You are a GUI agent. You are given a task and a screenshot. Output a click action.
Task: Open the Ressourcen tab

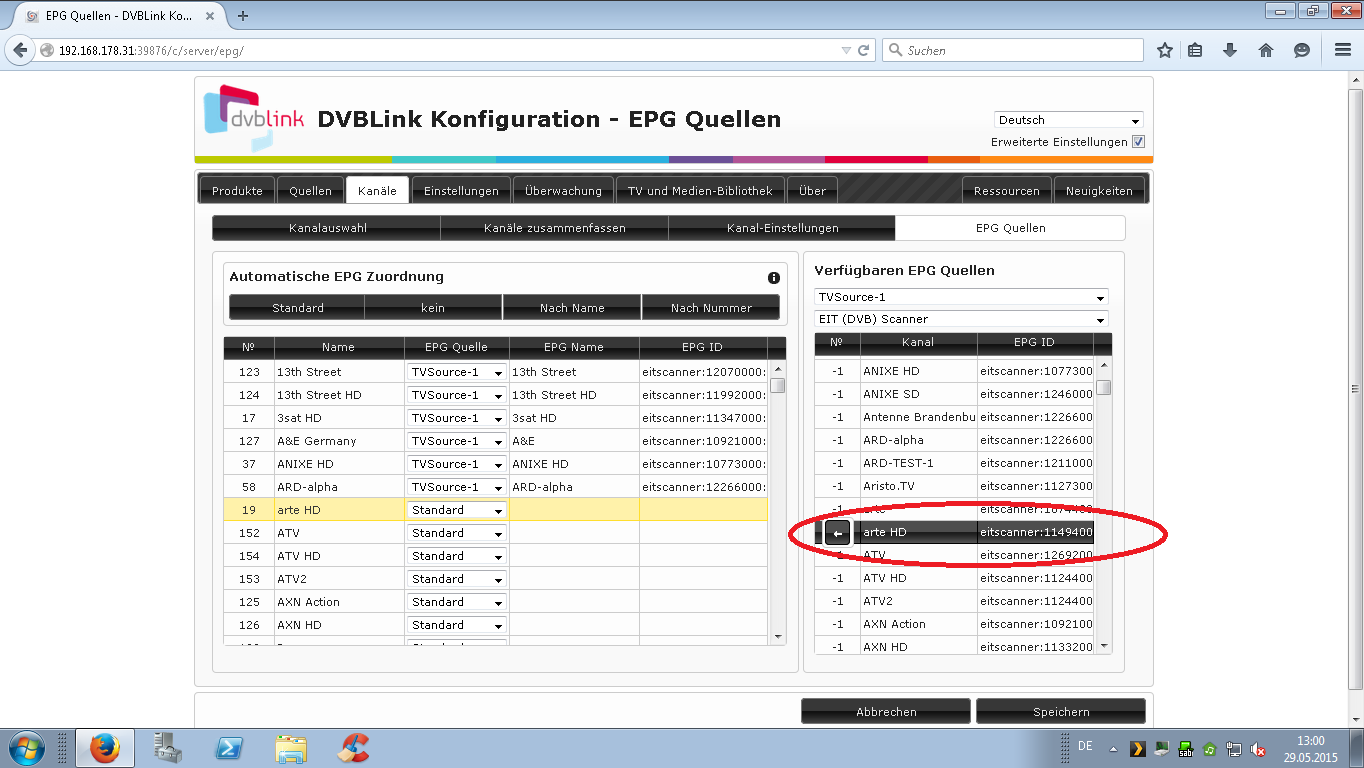pyautogui.click(x=1007, y=190)
